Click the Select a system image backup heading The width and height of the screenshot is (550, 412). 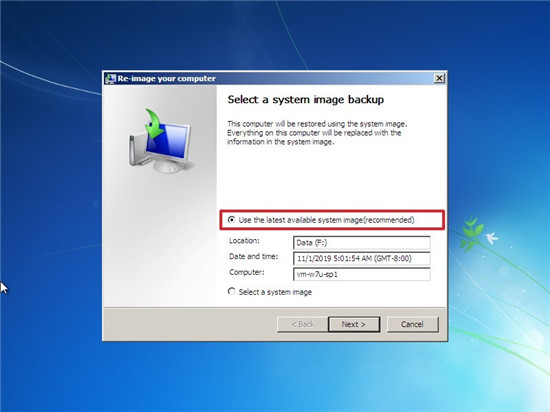point(306,100)
